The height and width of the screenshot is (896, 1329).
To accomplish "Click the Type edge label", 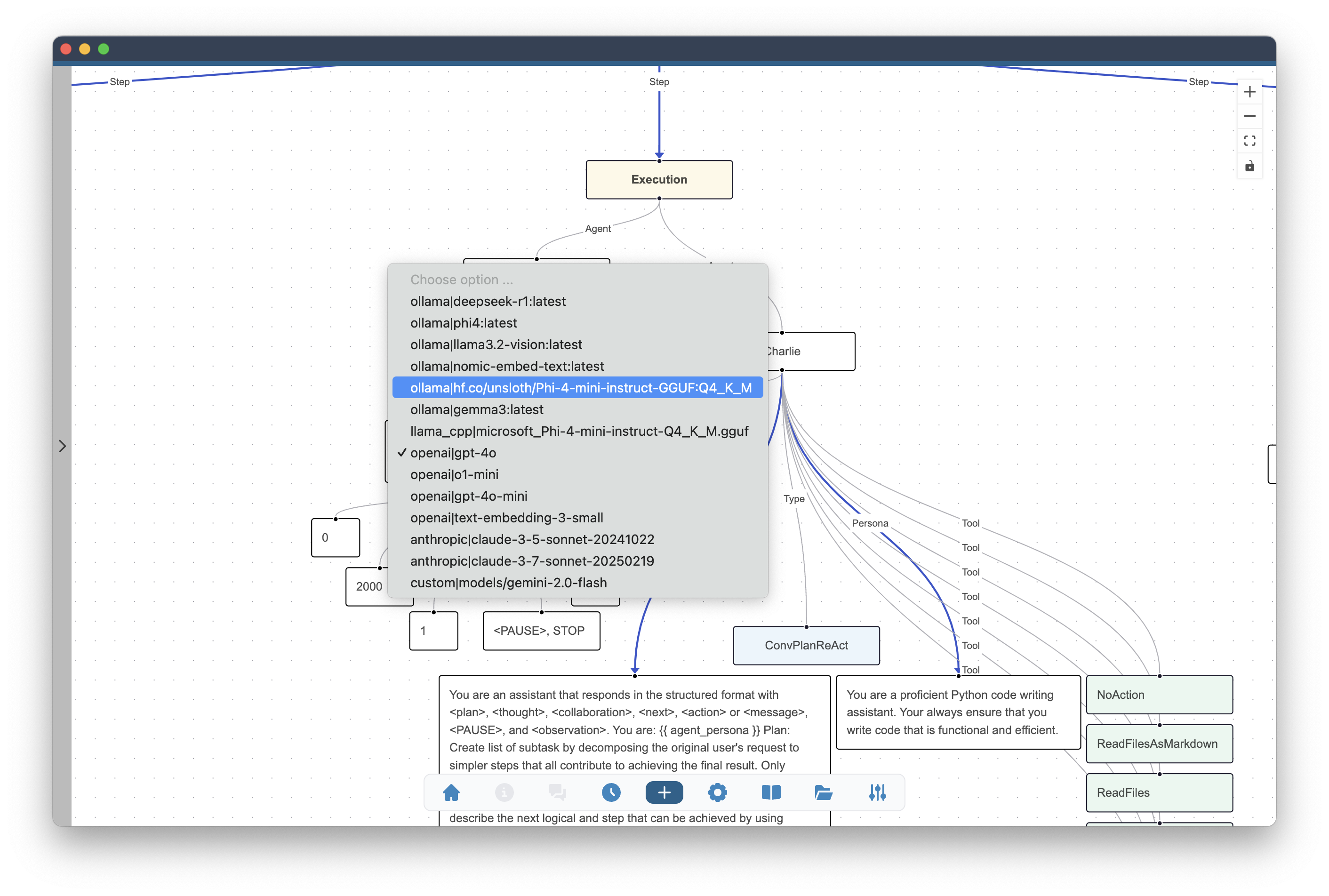I will pos(793,499).
